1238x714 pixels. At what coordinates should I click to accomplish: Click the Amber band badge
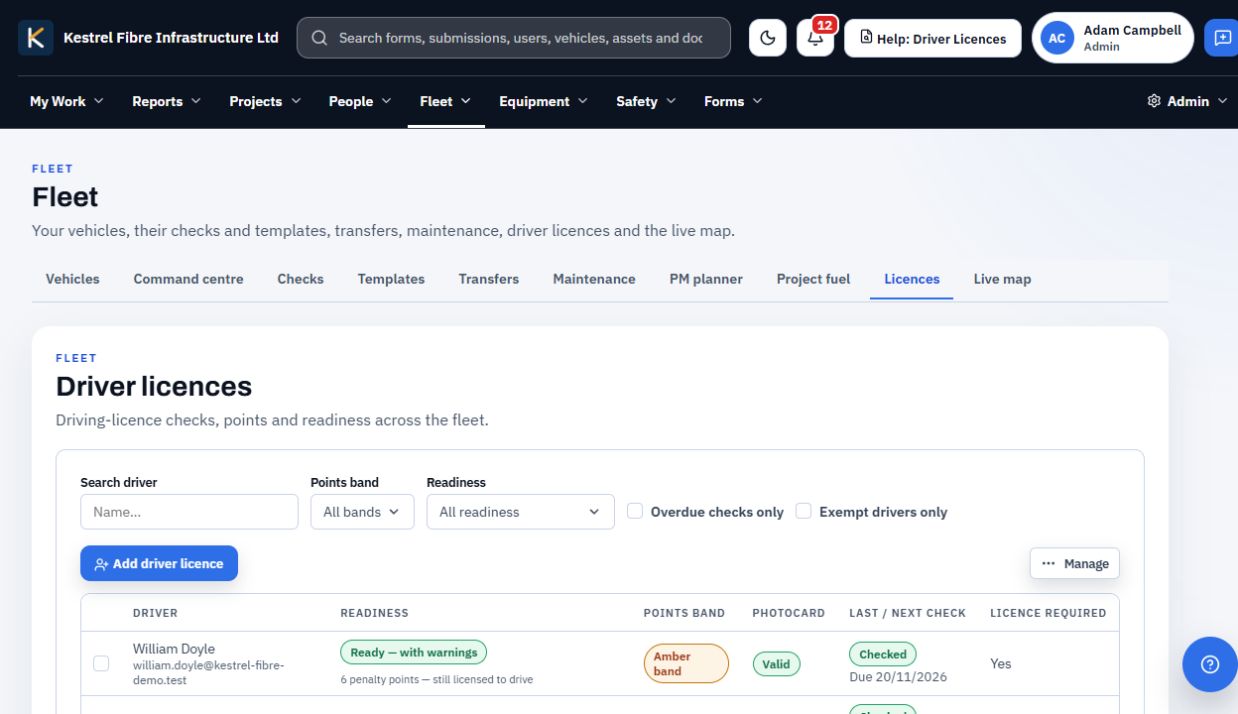686,663
